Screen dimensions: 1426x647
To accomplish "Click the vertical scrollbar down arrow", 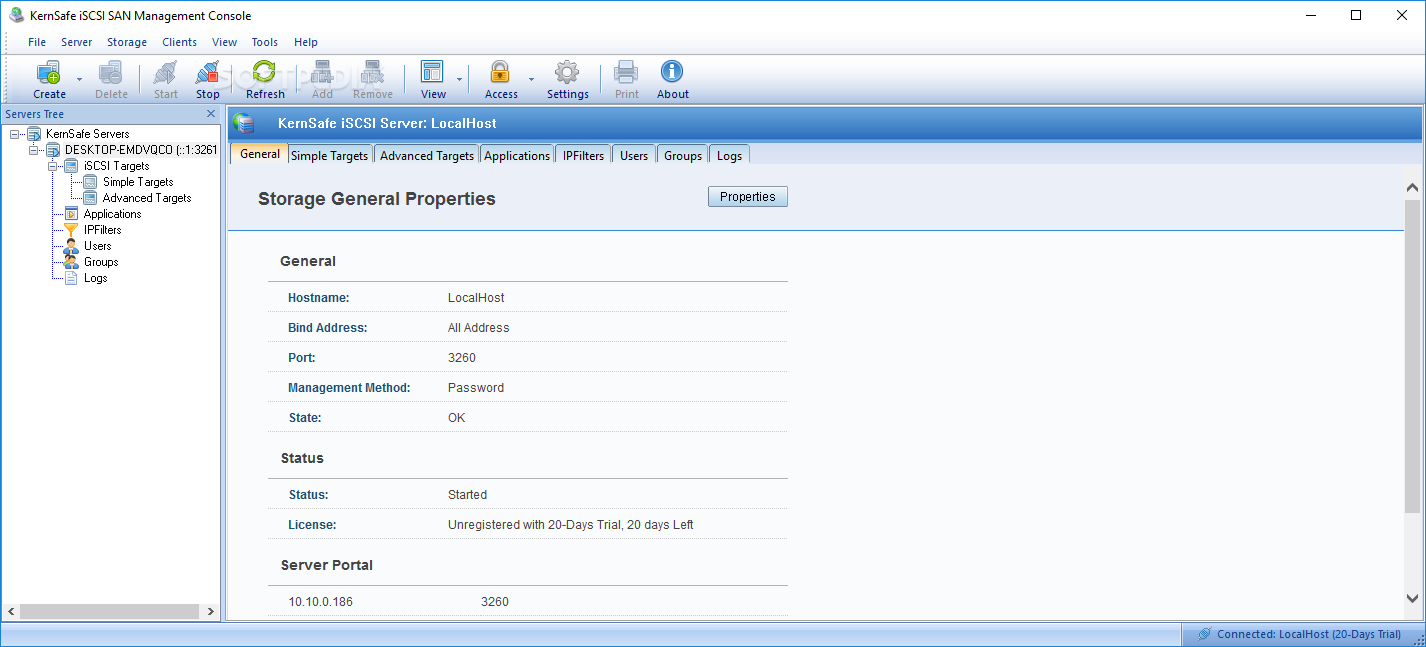I will 1412,598.
